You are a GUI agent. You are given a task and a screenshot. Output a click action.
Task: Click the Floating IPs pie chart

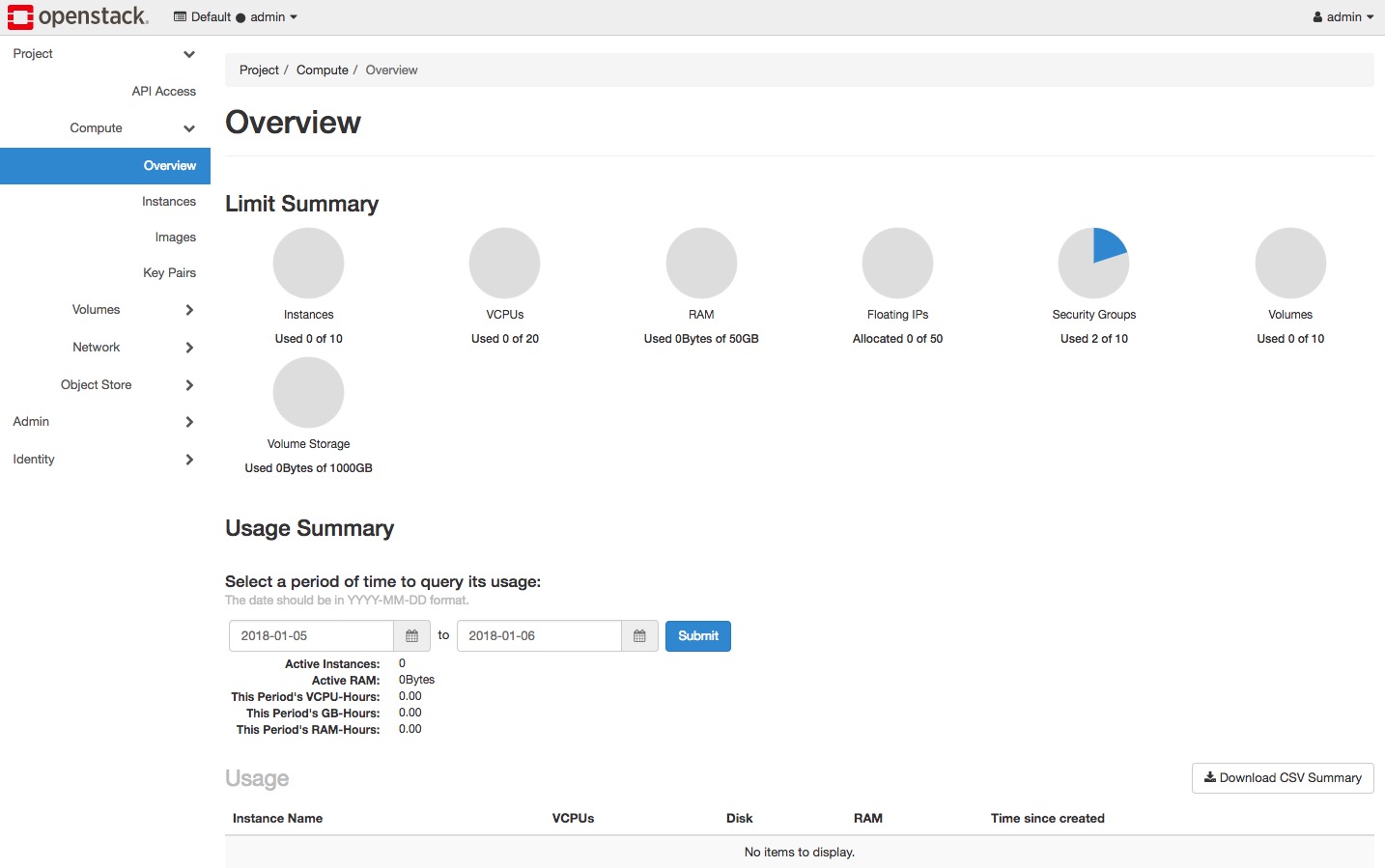point(897,263)
